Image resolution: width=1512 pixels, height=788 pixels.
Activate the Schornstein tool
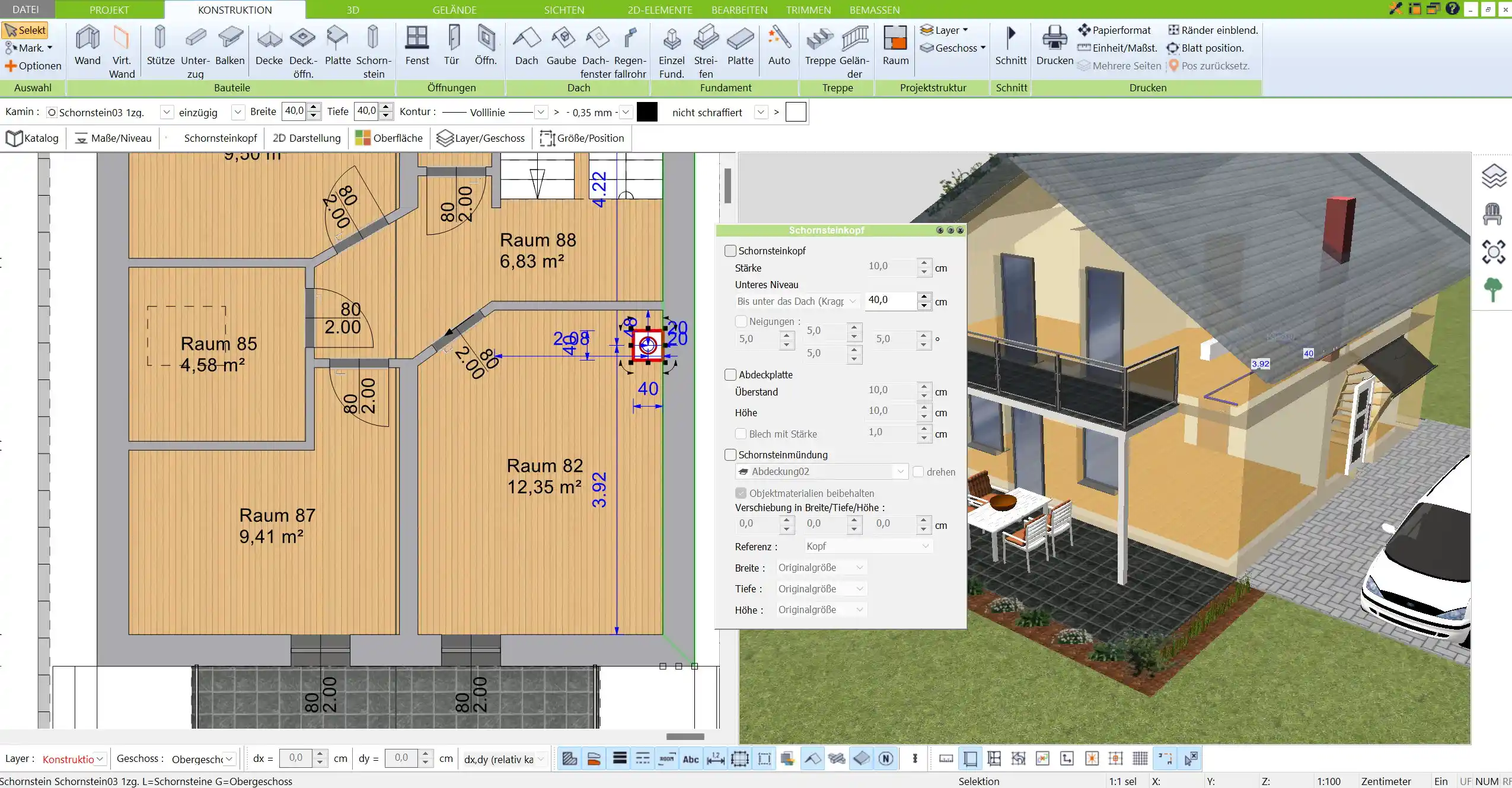click(372, 47)
